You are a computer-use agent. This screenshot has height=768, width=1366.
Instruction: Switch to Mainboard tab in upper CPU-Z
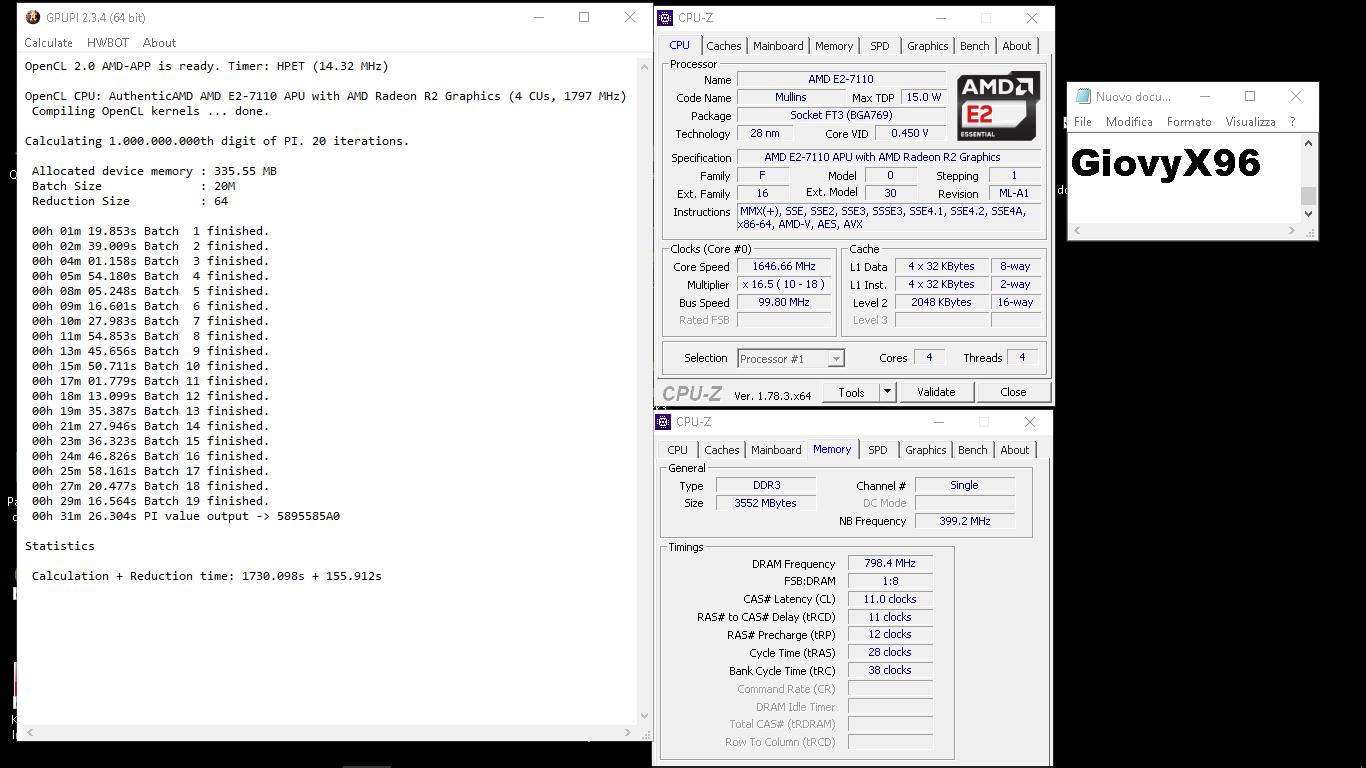pyautogui.click(x=778, y=46)
